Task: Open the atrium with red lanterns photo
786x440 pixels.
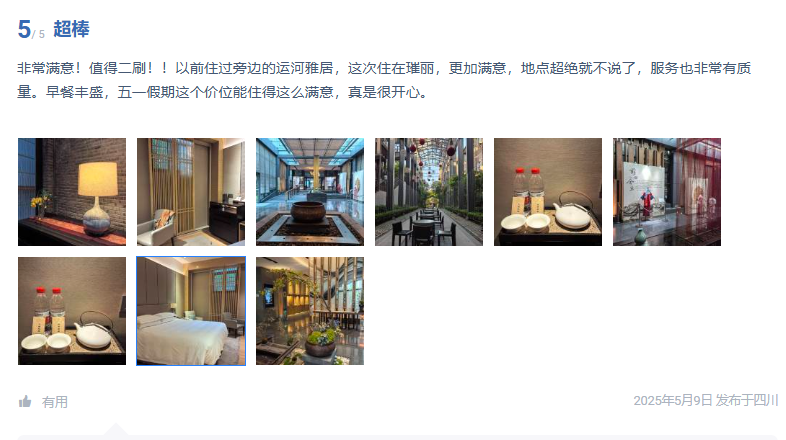Action: [x=429, y=192]
